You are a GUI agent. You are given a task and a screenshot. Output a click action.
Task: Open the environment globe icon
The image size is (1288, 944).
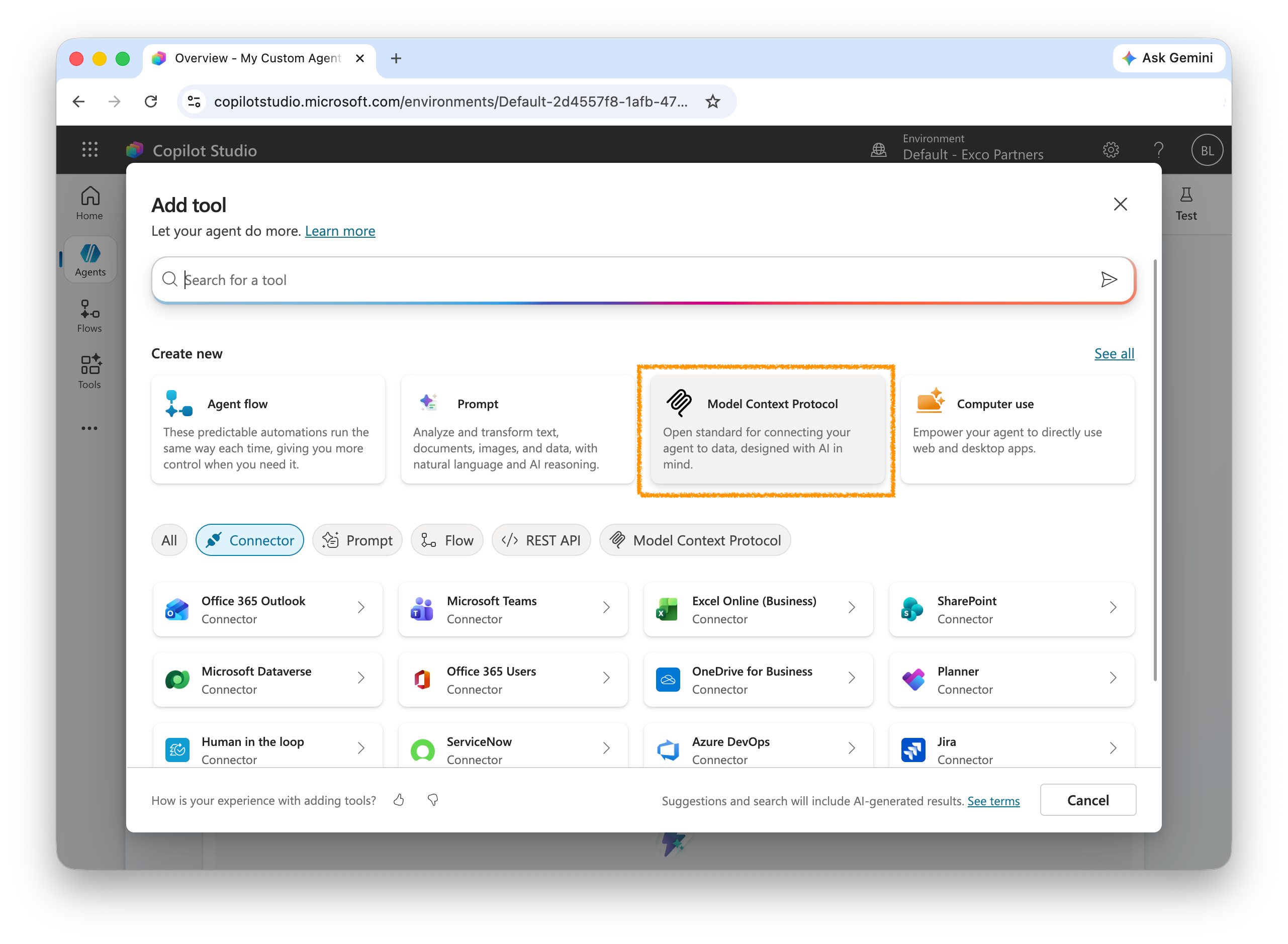[878, 150]
